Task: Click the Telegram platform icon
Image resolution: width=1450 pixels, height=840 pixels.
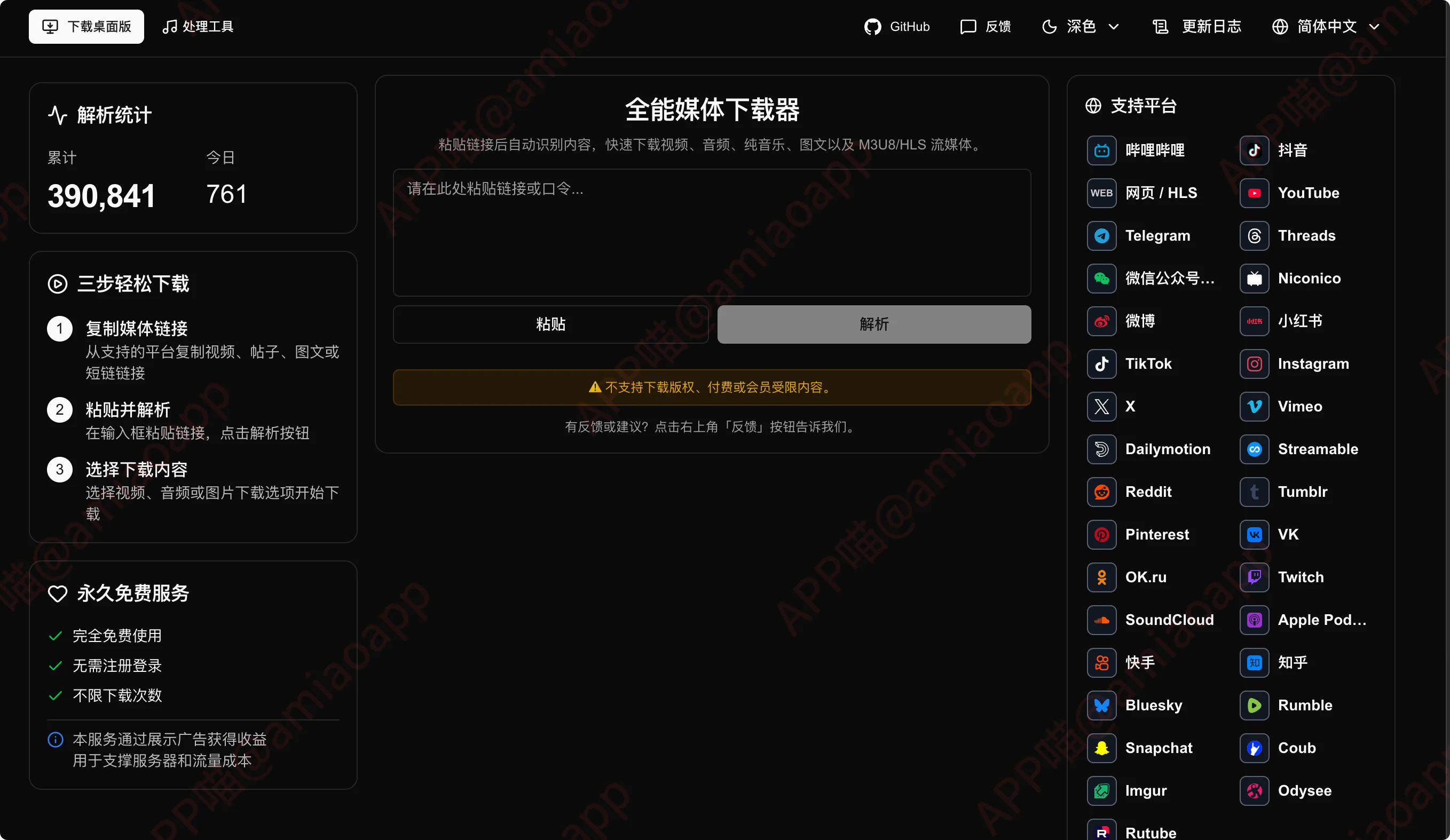Action: point(1101,235)
